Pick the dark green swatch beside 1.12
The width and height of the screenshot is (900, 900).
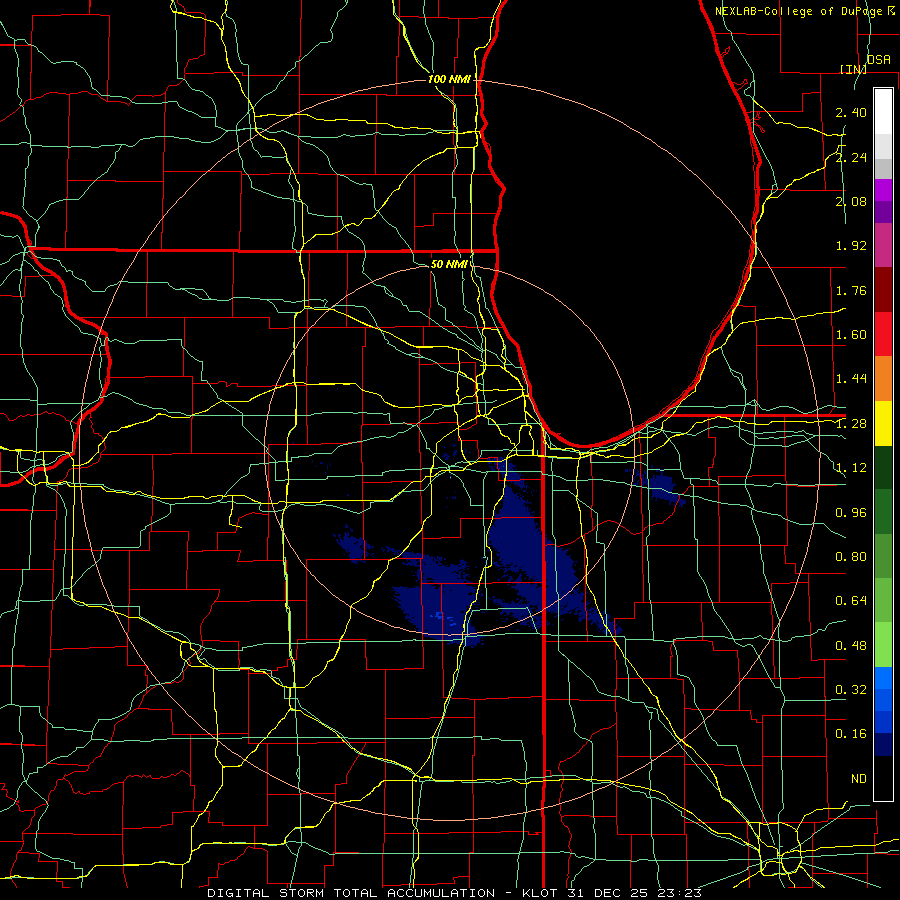coord(883,468)
